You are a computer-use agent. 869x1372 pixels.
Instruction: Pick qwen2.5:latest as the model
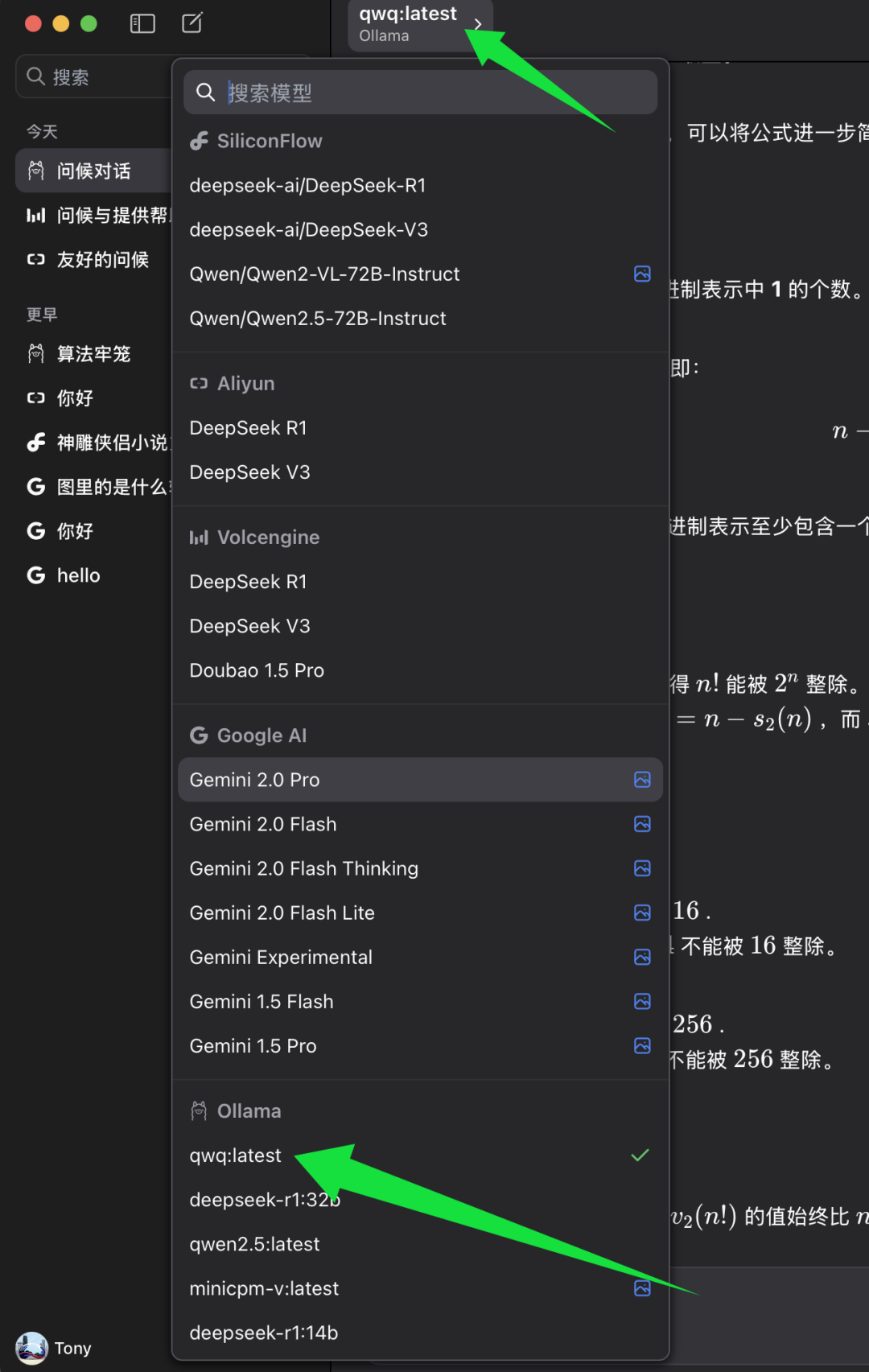tap(254, 1244)
